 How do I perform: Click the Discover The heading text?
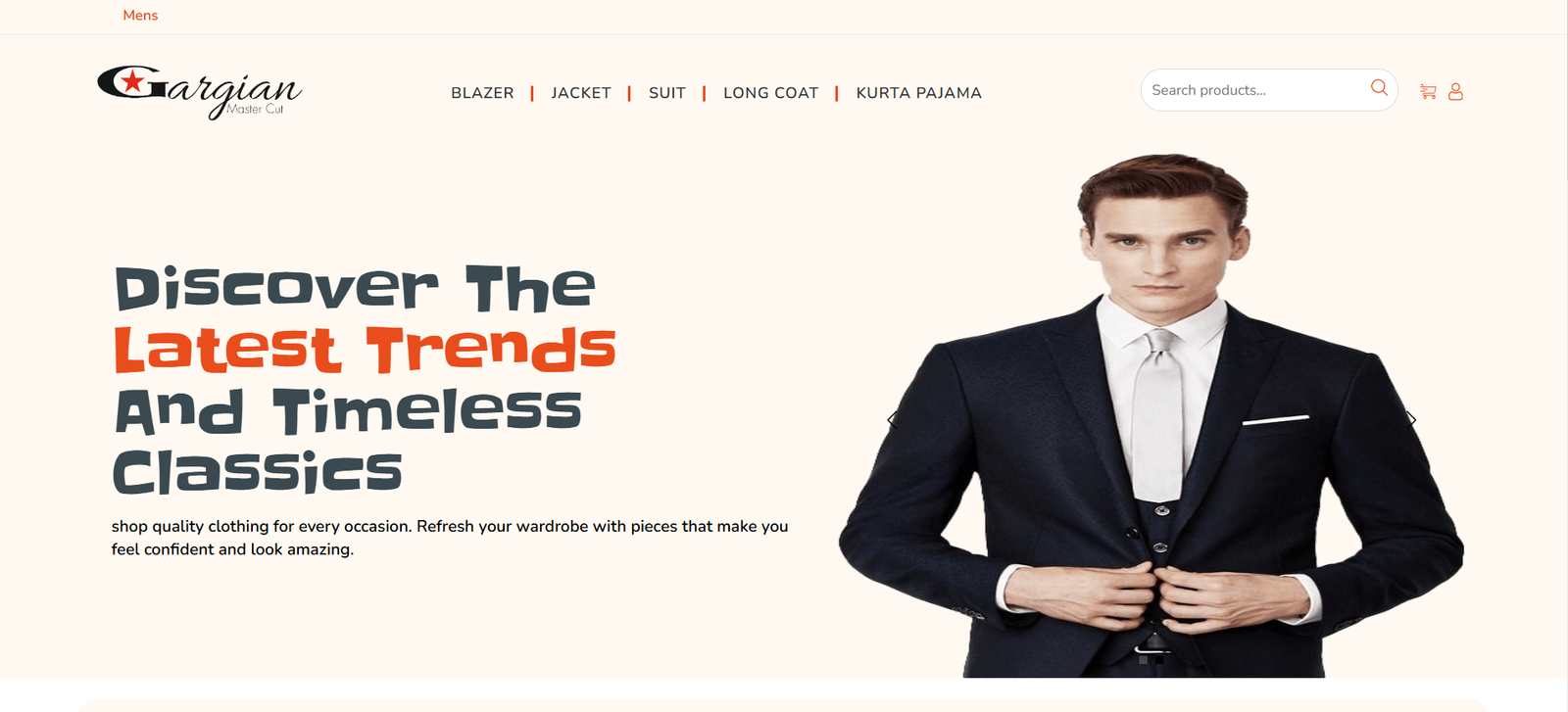pyautogui.click(x=356, y=288)
